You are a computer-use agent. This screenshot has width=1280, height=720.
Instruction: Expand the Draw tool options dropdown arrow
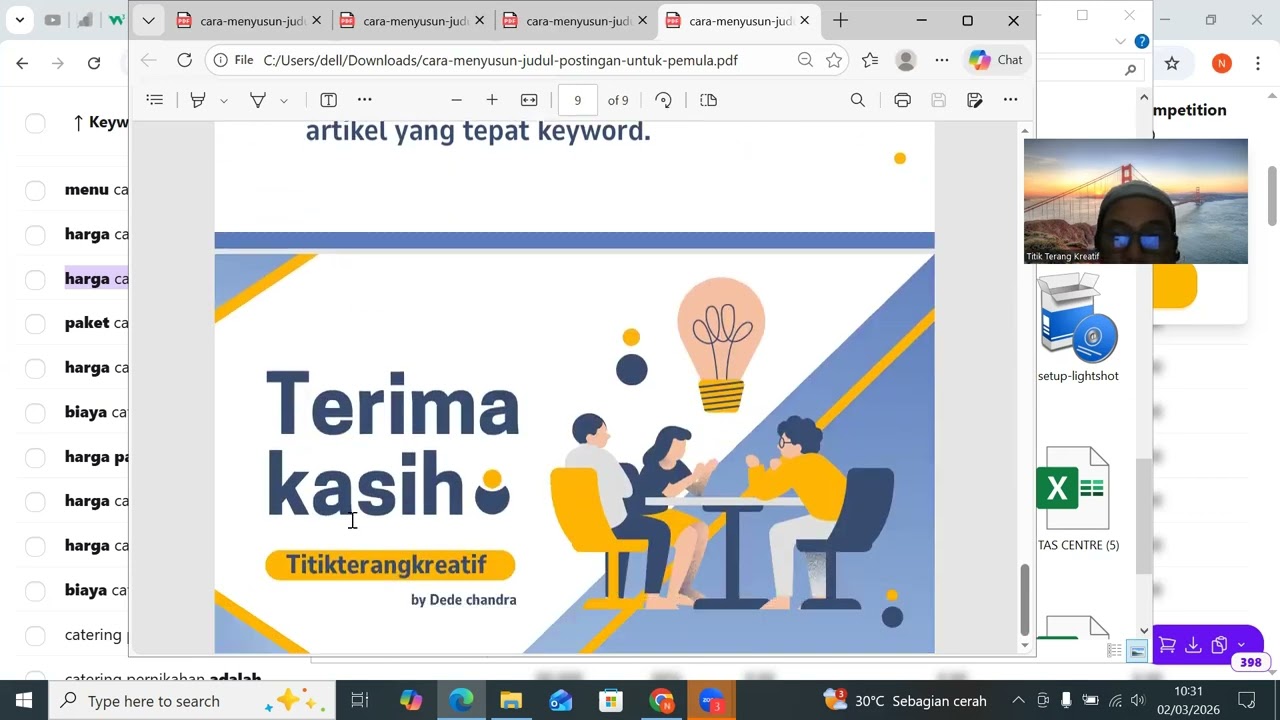[x=284, y=100]
